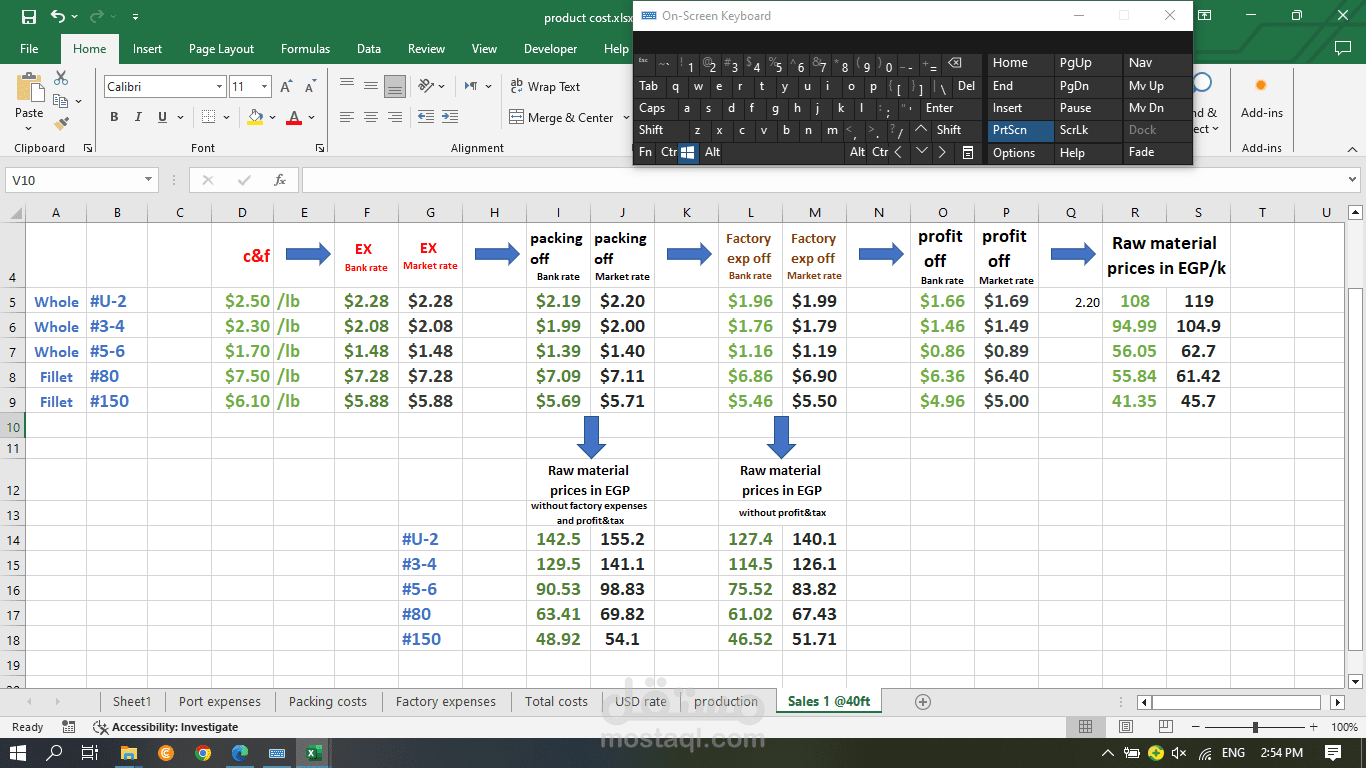
Task: Click the Save icon in title bar
Action: click(x=29, y=17)
